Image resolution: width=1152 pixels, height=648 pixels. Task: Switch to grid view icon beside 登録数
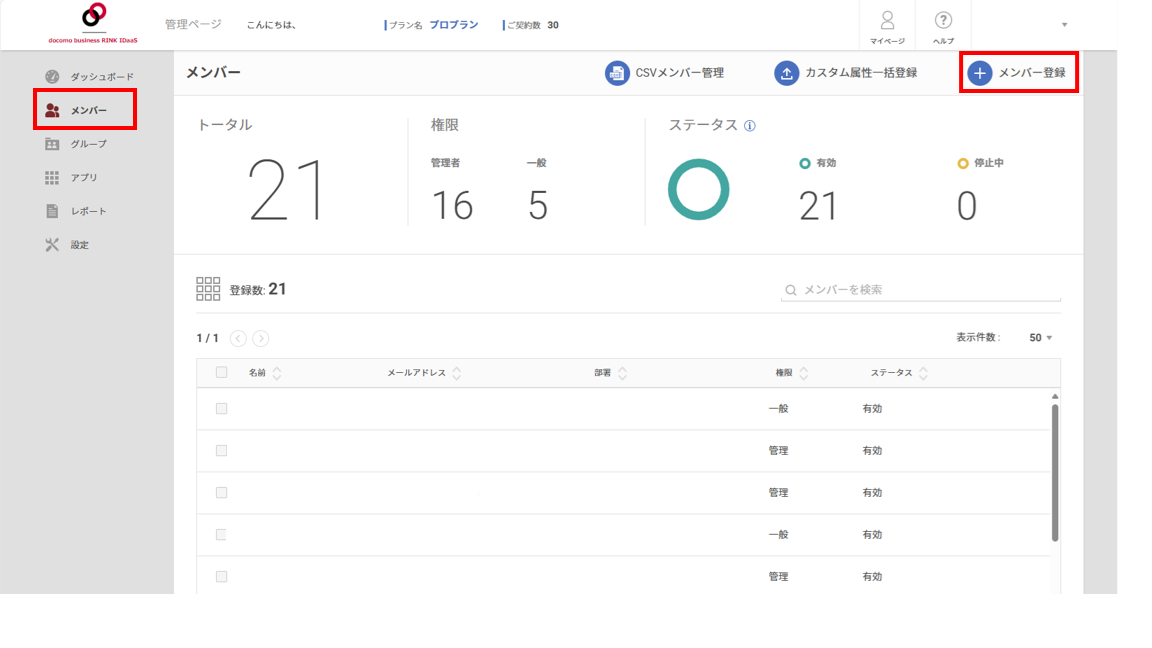point(208,289)
